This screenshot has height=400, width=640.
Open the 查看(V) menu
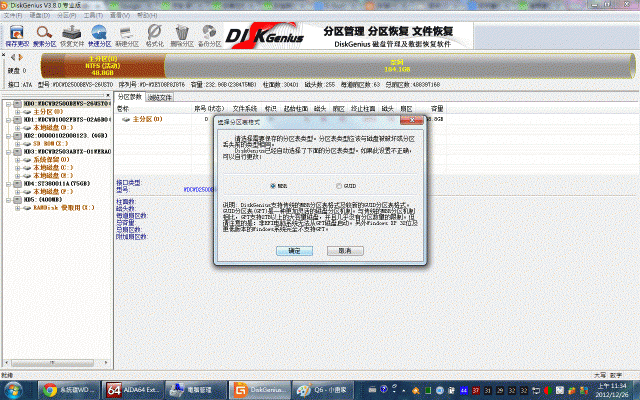pyautogui.click(x=120, y=15)
